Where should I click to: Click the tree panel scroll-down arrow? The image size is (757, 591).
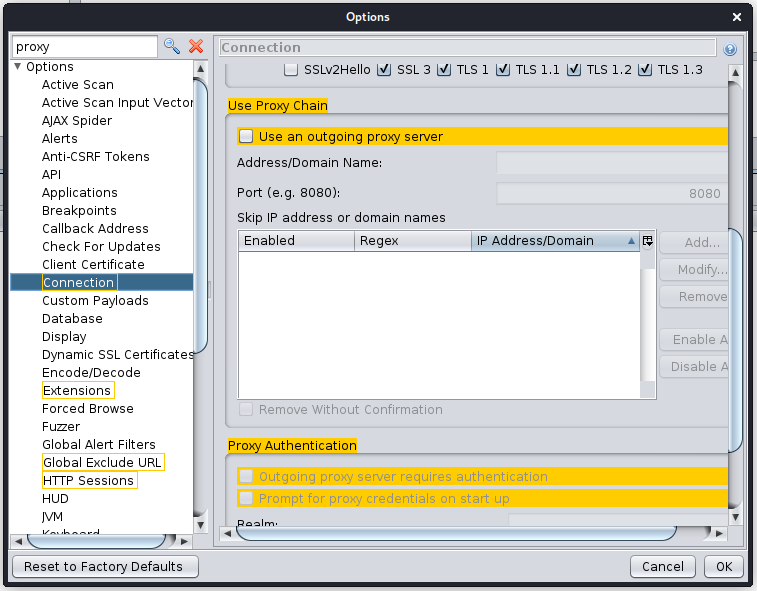coord(201,524)
